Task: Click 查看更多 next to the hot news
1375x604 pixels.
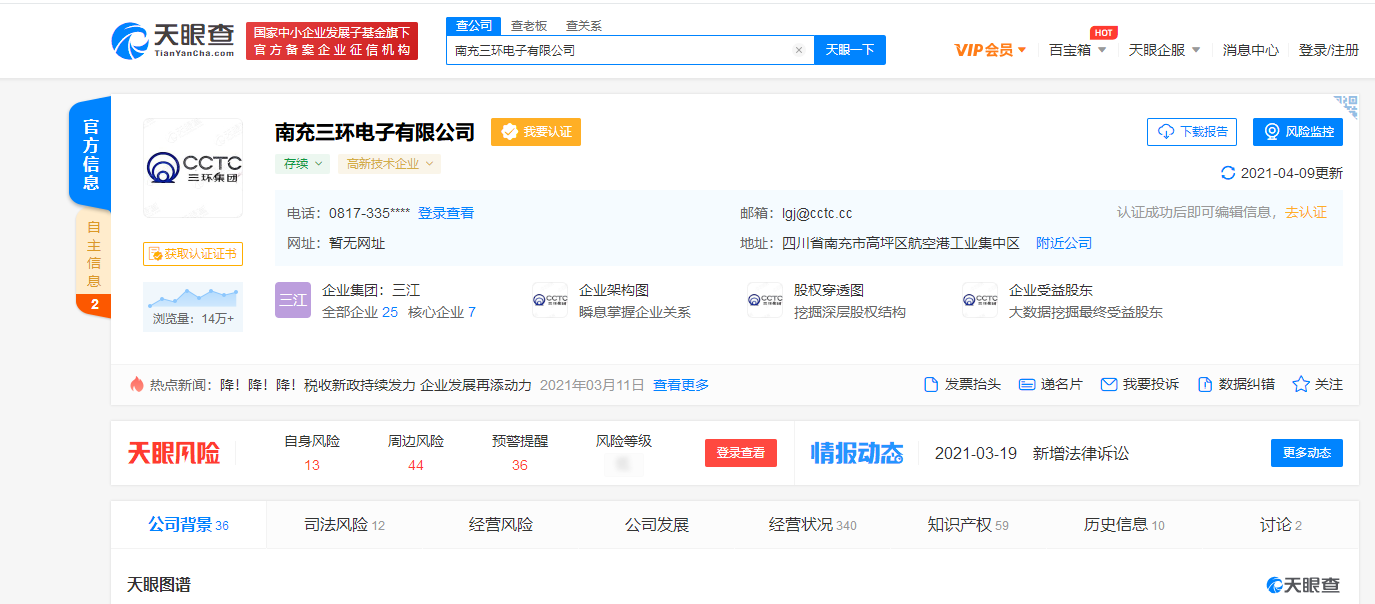Action: coord(681,385)
